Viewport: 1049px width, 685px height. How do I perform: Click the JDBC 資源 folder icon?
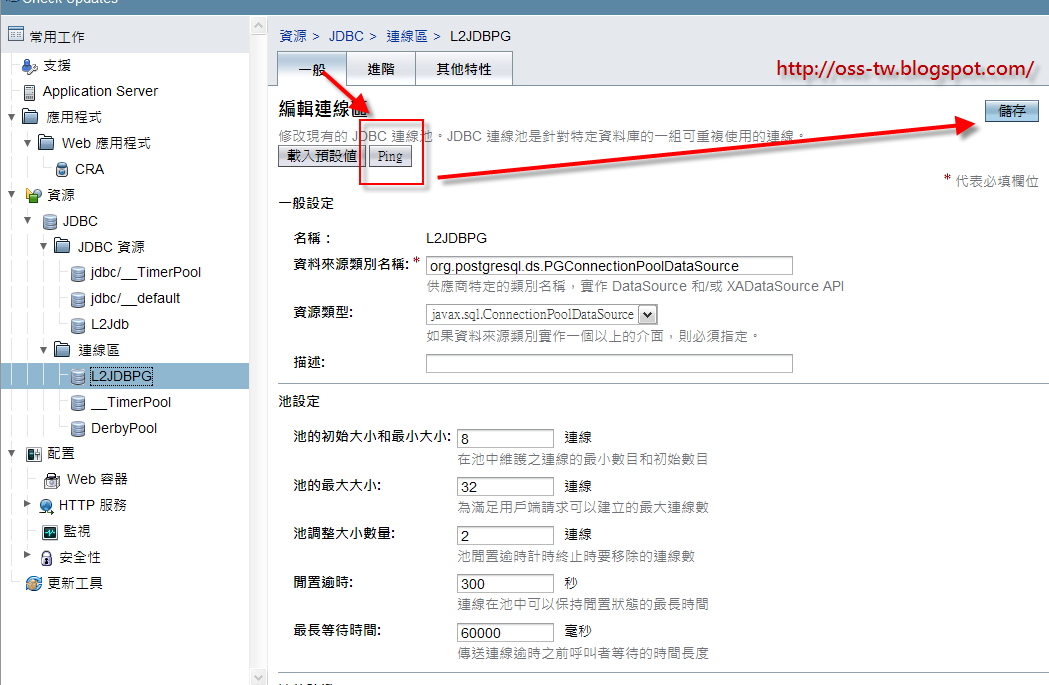click(62, 246)
